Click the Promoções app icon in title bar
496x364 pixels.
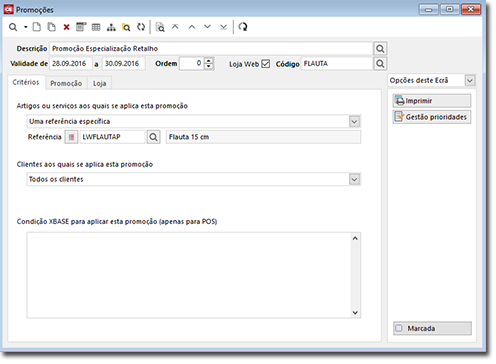coord(9,9)
